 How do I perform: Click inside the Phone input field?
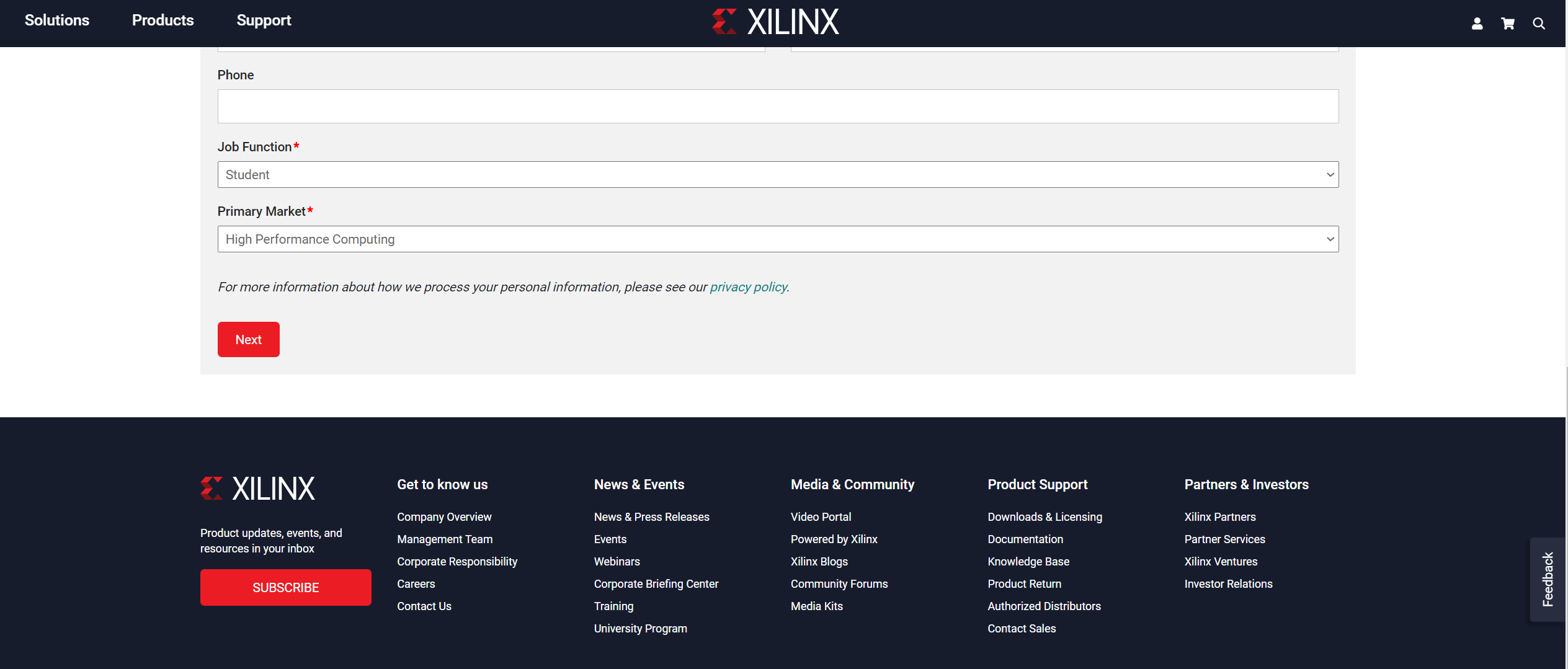click(777, 106)
